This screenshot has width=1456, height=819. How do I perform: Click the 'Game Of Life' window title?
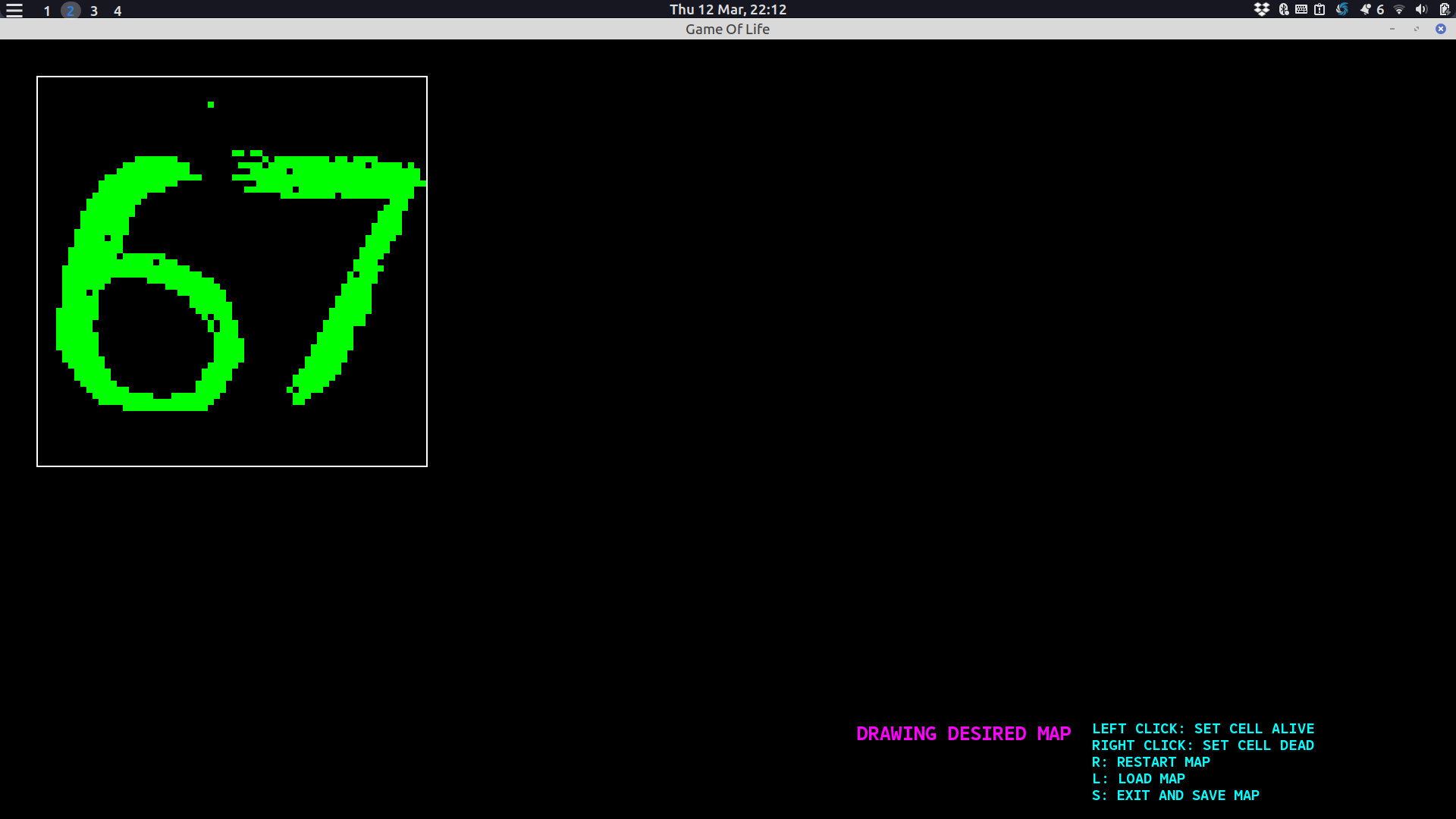727,29
